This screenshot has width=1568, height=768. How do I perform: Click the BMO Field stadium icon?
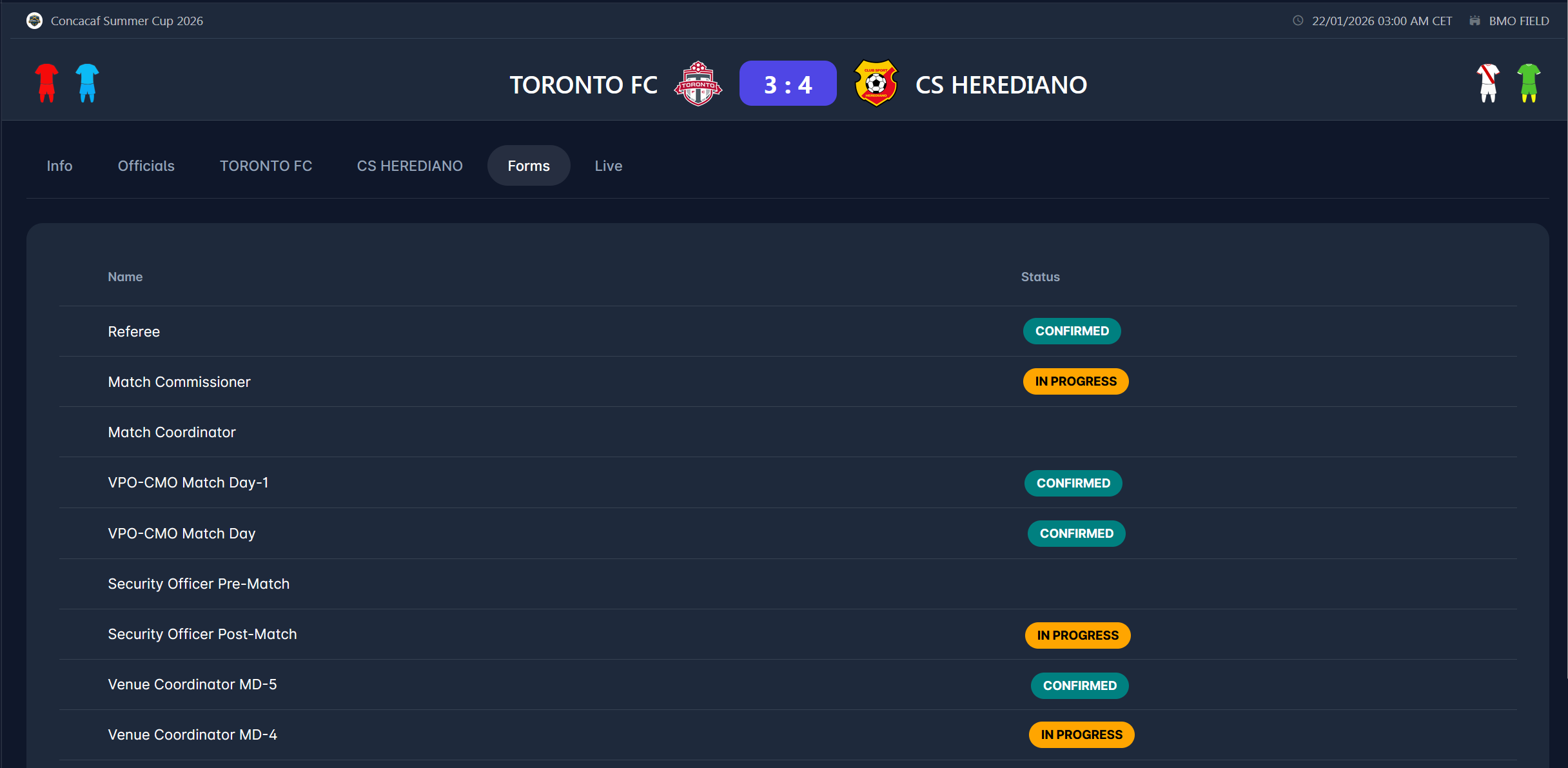coord(1475,21)
